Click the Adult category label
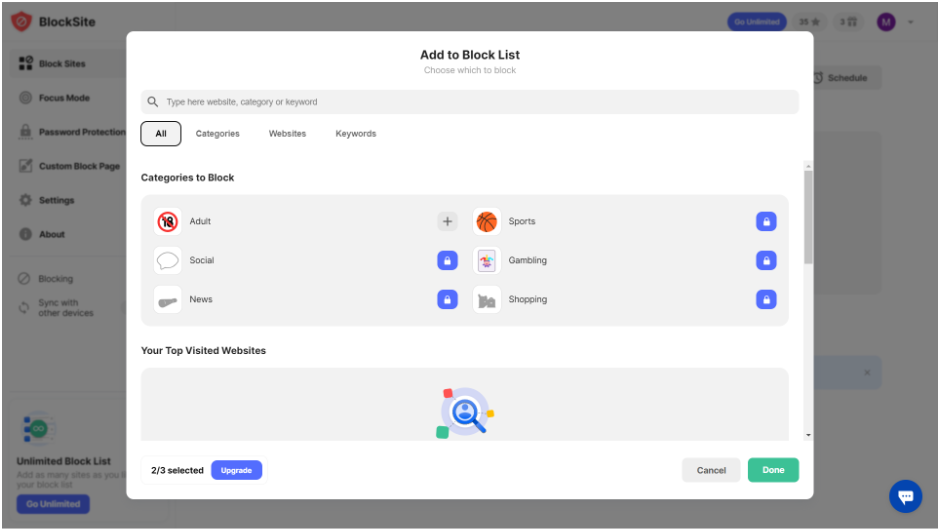The width and height of the screenshot is (940, 530). tap(200, 221)
